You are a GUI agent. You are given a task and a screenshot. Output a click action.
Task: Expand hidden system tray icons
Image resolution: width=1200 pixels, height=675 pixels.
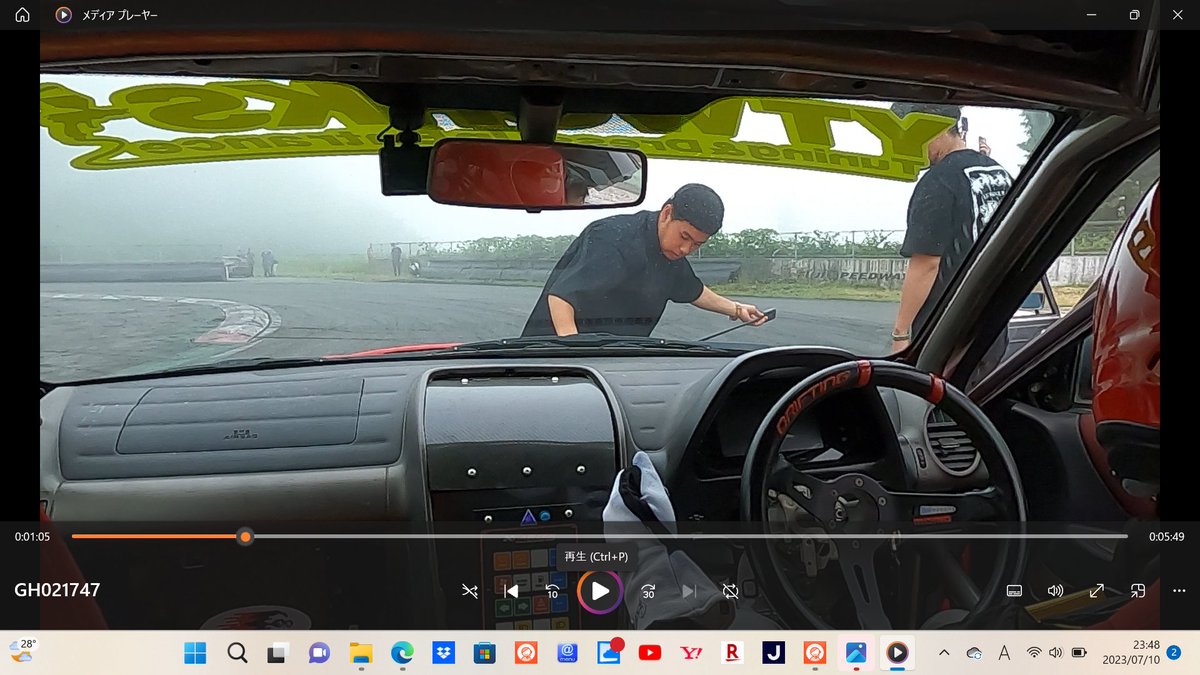click(x=943, y=653)
